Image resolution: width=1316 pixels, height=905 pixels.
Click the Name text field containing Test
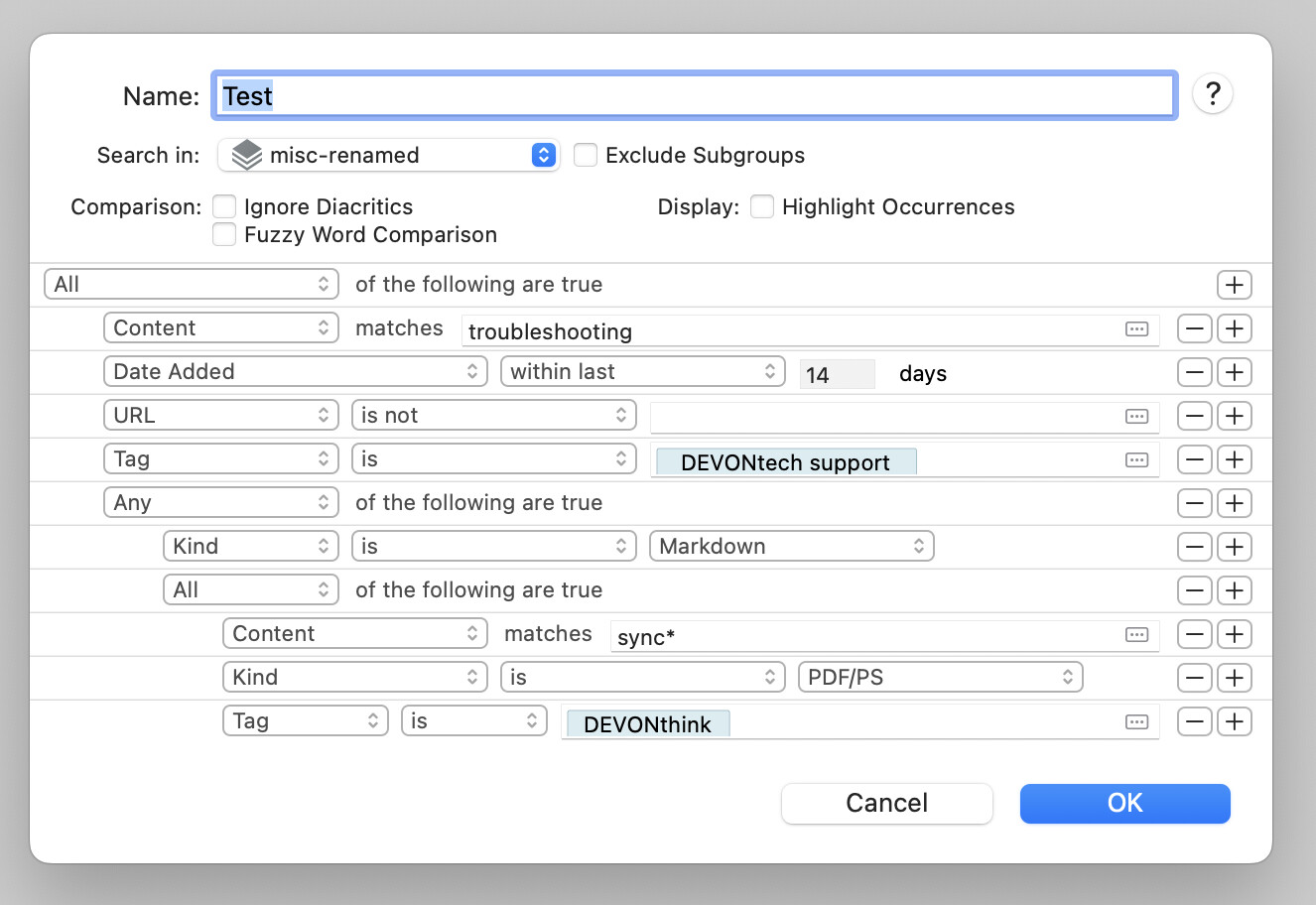(694, 96)
